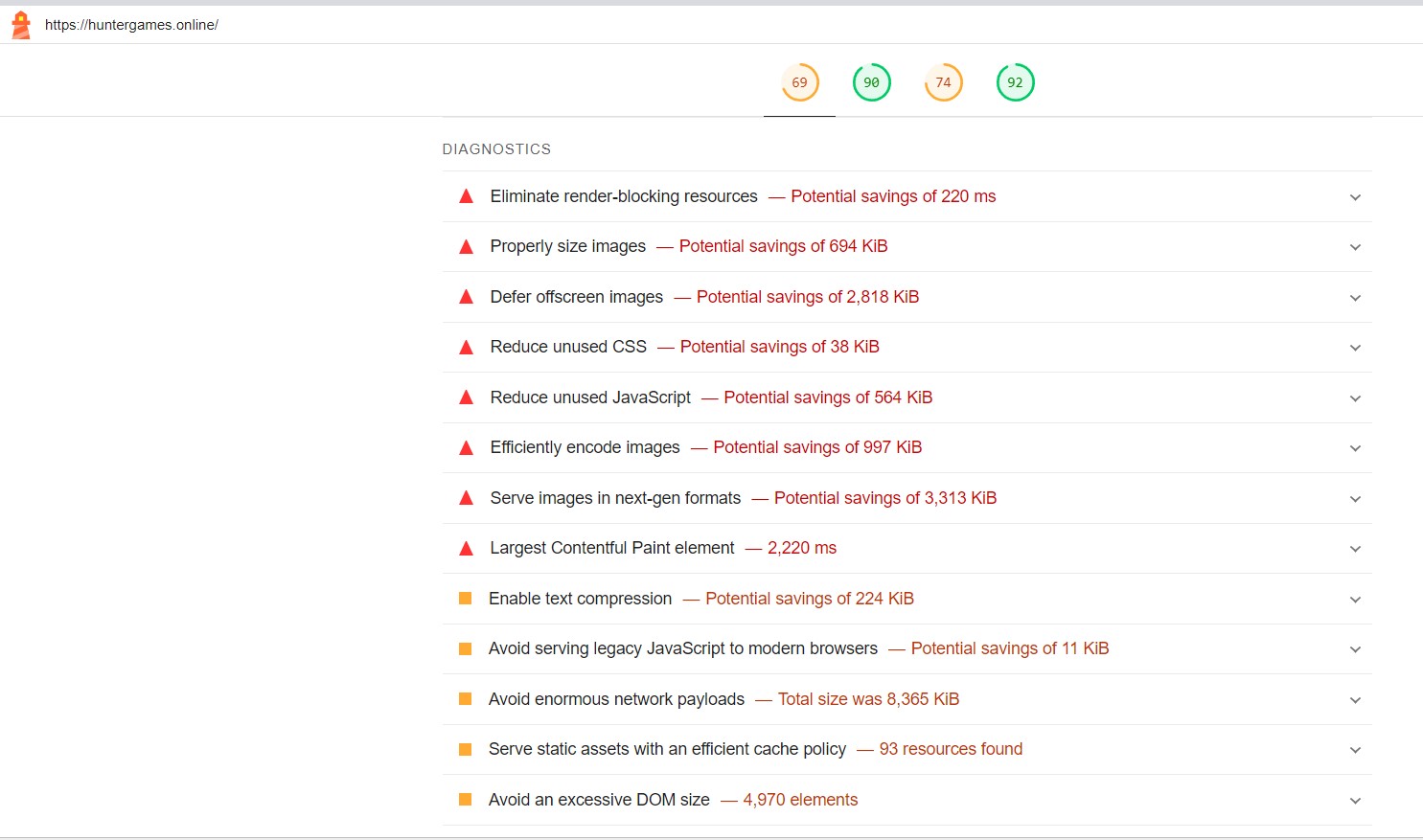Click orange square beside Avoid excessive DOM size
The image size is (1423, 840).
coord(466,800)
